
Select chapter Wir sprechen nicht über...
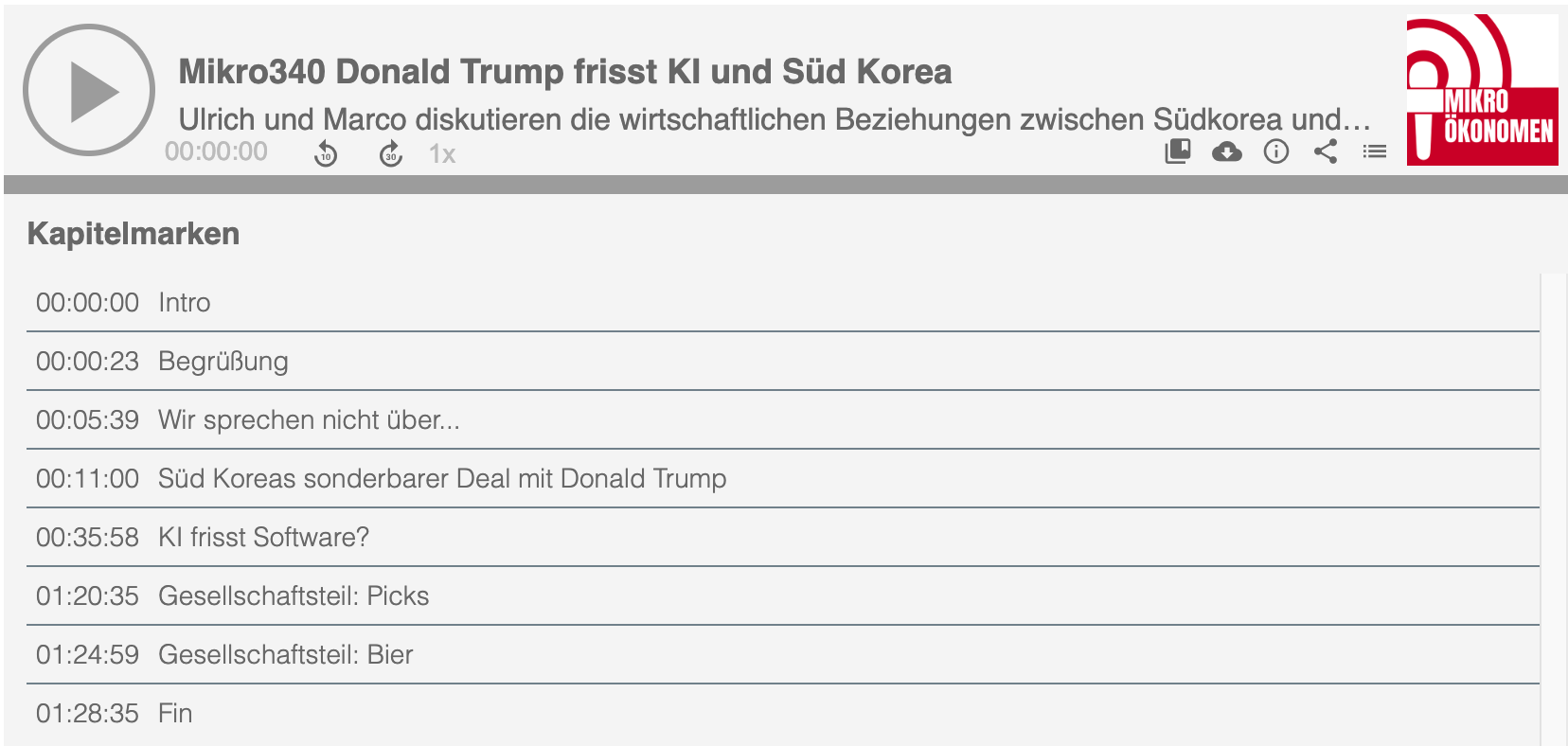pyautogui.click(x=783, y=420)
